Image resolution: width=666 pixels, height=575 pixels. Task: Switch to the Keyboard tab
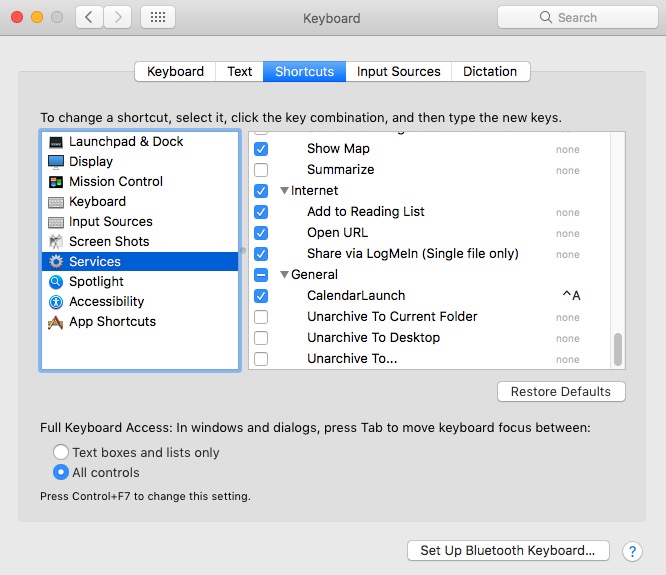[x=175, y=71]
